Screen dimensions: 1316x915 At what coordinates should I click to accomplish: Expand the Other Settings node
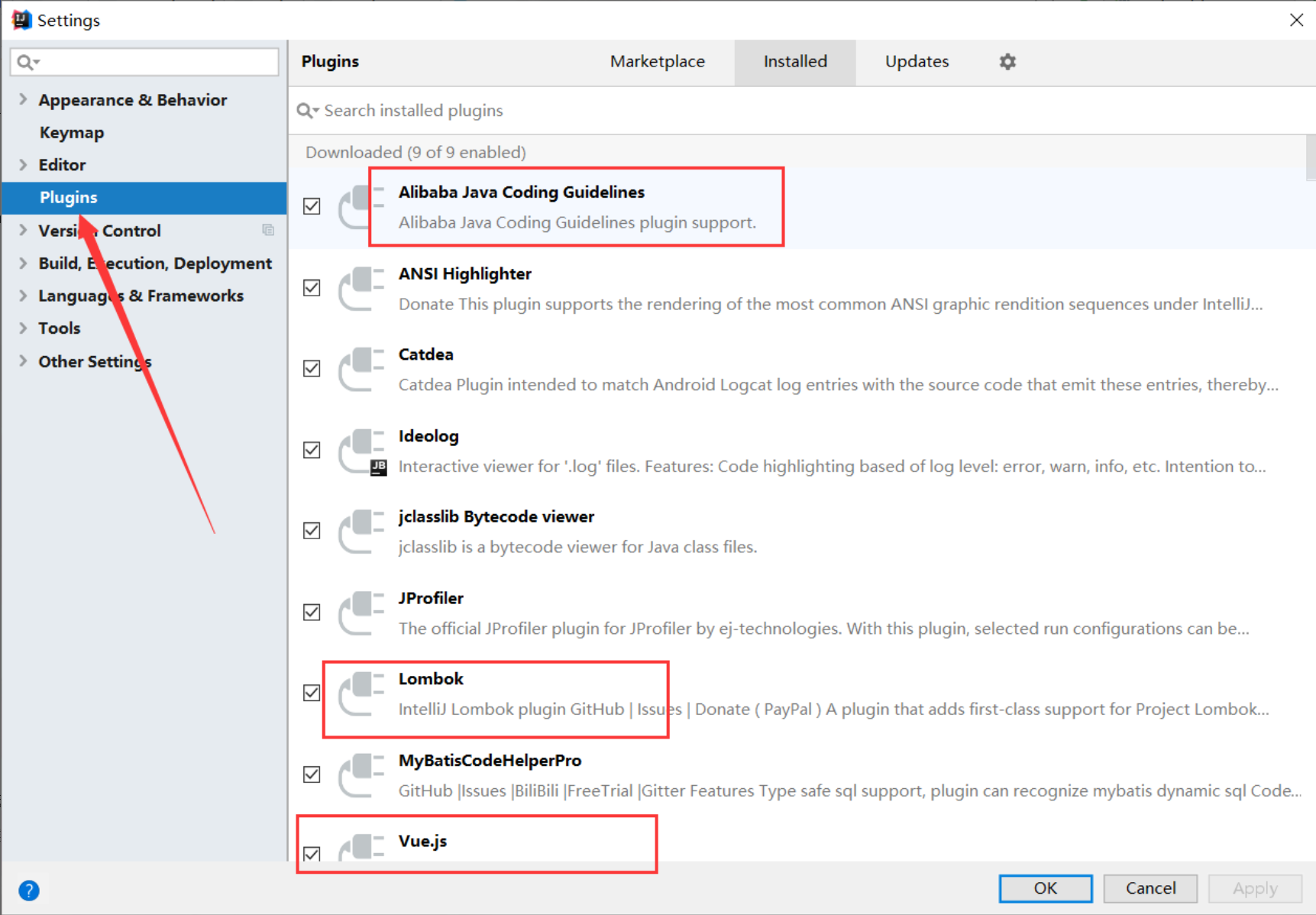point(23,361)
